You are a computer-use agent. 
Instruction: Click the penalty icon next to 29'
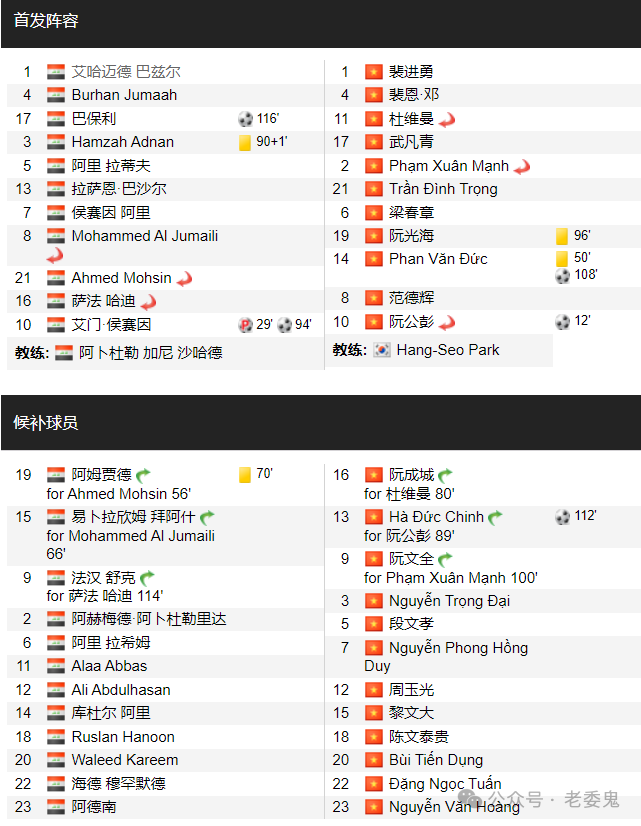tap(245, 325)
